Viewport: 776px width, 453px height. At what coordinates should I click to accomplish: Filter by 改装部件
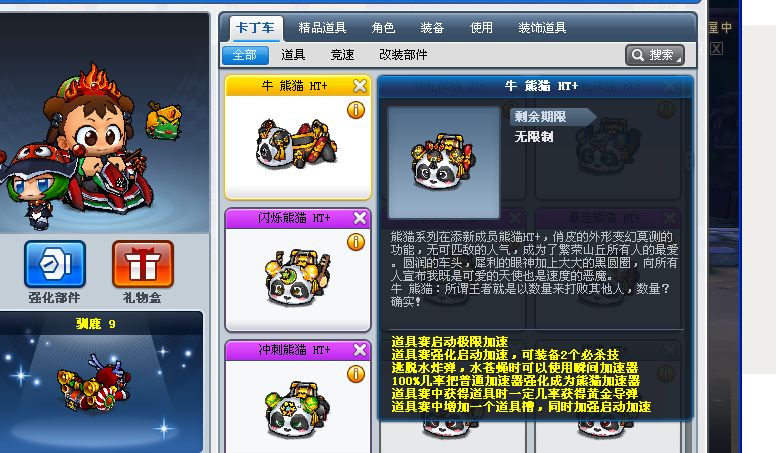click(x=403, y=55)
